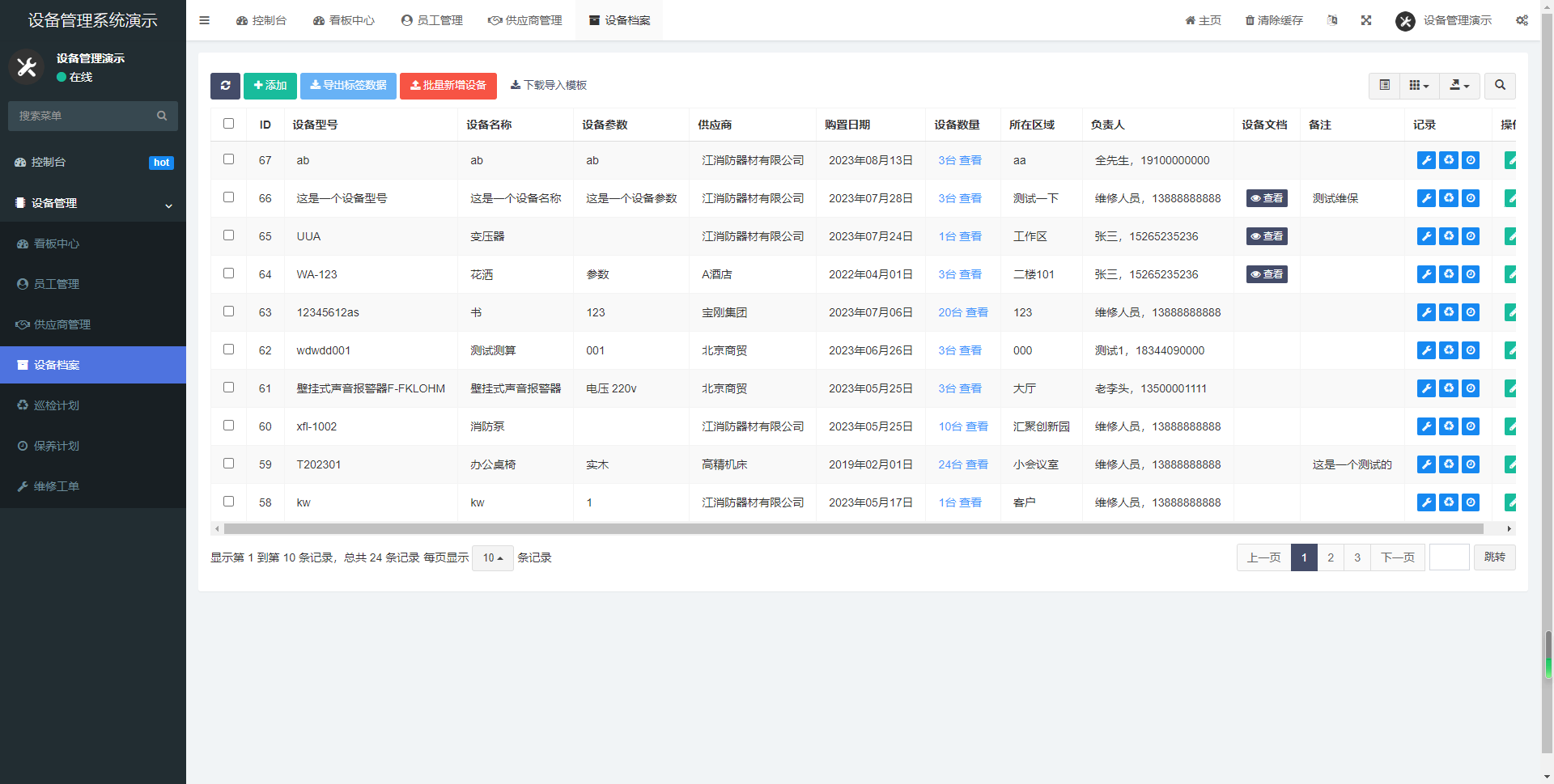Viewport: 1554px width, 784px height.
Task: Open clock record icon for row 58
Action: [1471, 502]
